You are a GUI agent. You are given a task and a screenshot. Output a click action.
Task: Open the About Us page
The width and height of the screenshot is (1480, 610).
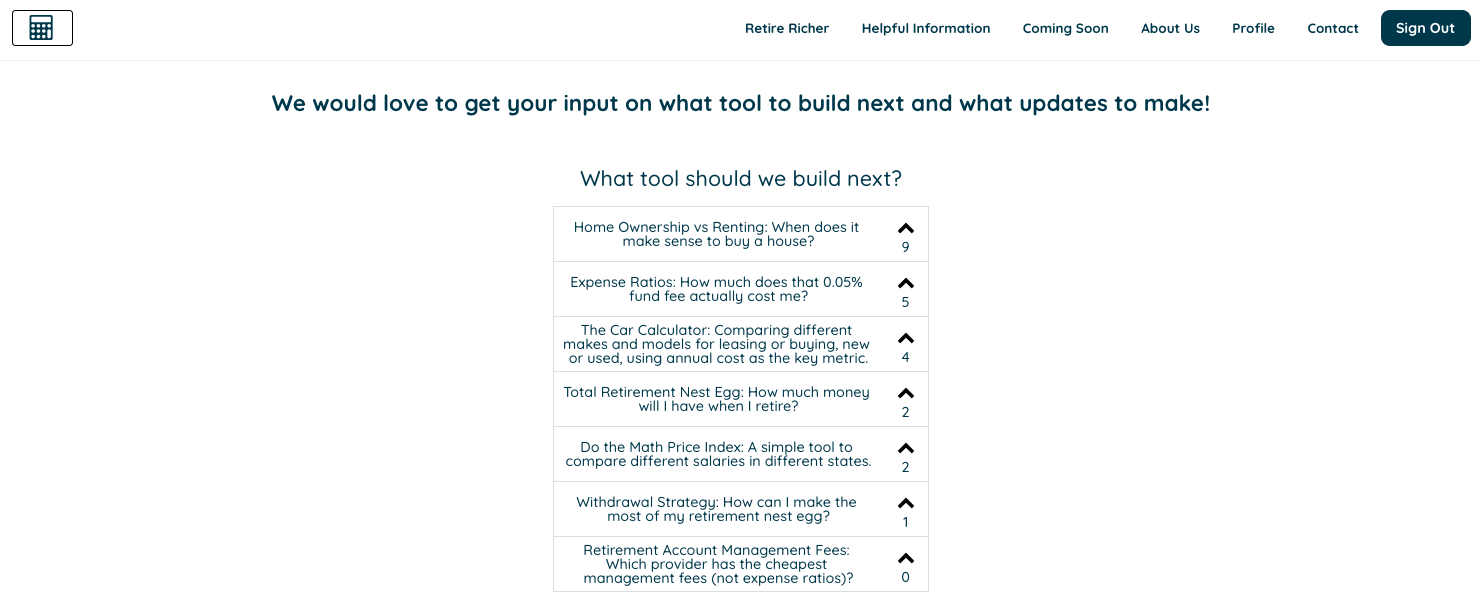[1170, 28]
